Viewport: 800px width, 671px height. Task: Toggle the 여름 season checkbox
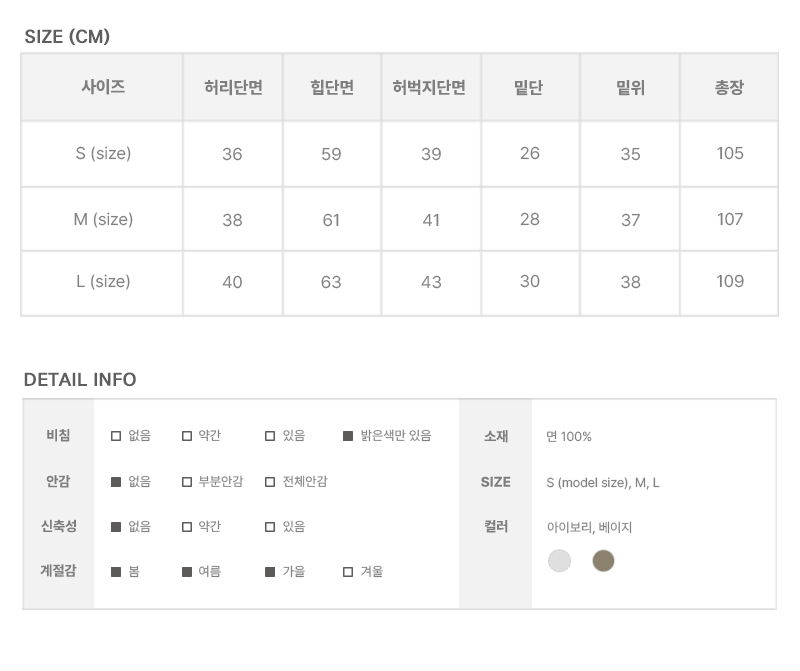[187, 572]
